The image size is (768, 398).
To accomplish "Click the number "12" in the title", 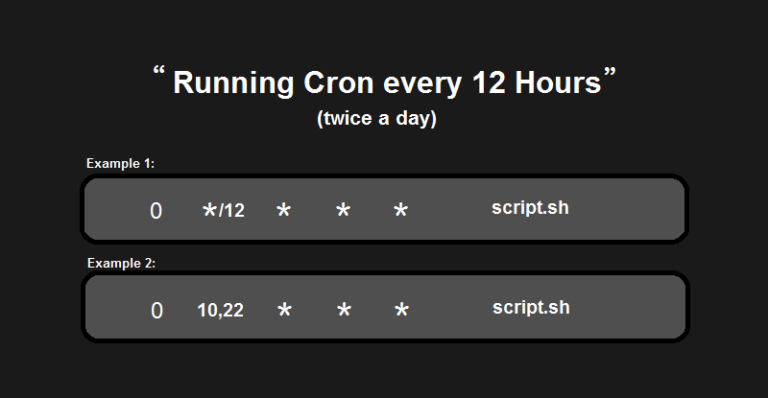I will point(489,83).
